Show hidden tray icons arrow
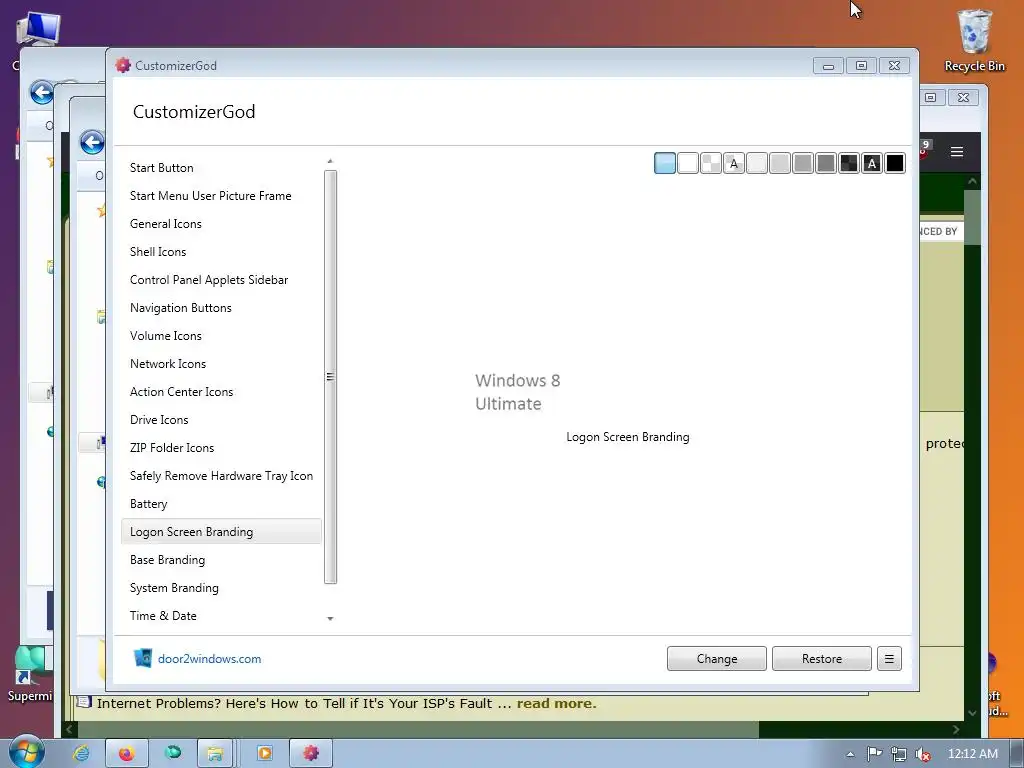The width and height of the screenshot is (1024, 768). coord(850,754)
